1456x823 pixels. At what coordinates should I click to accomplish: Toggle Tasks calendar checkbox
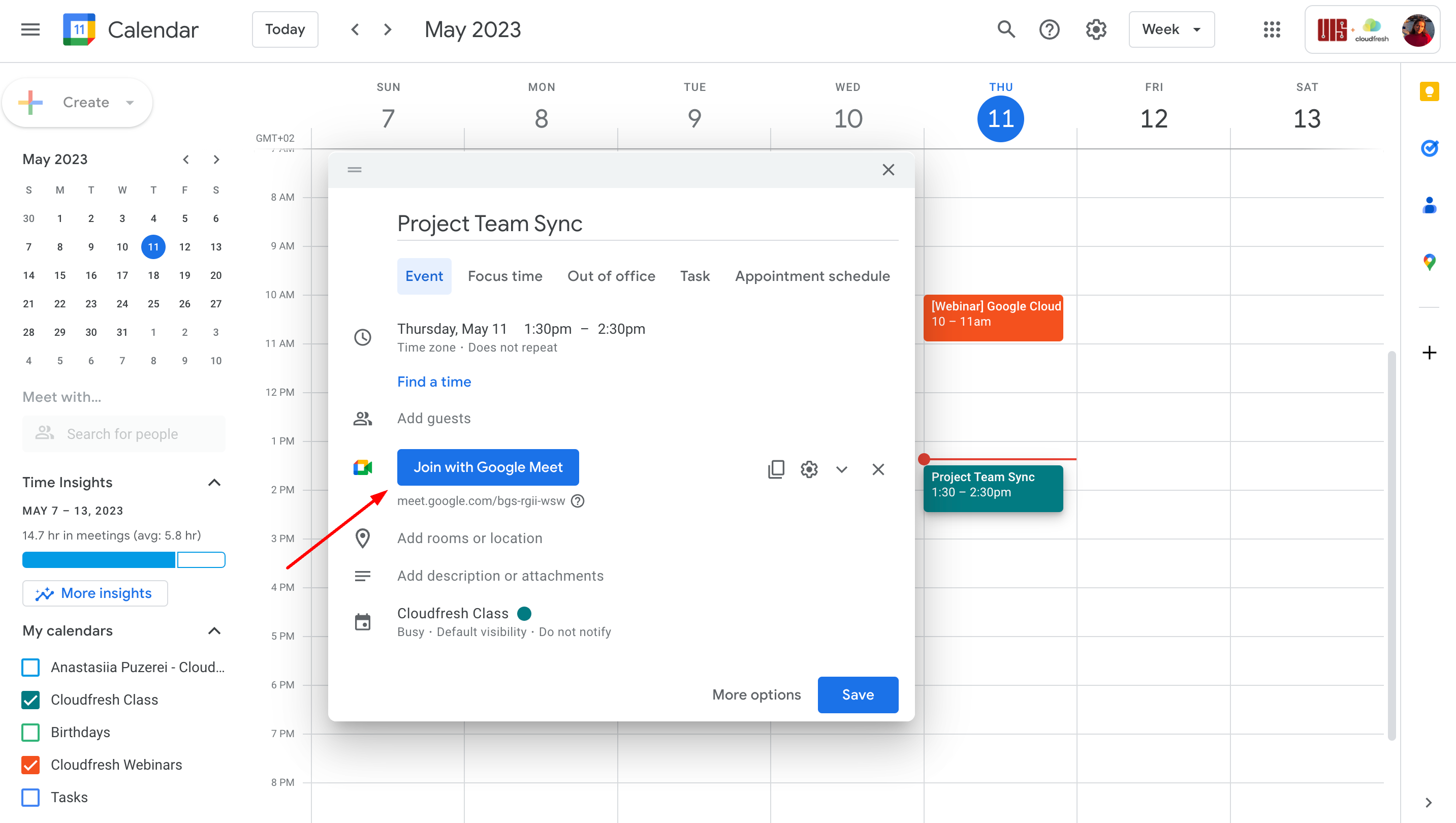click(30, 796)
